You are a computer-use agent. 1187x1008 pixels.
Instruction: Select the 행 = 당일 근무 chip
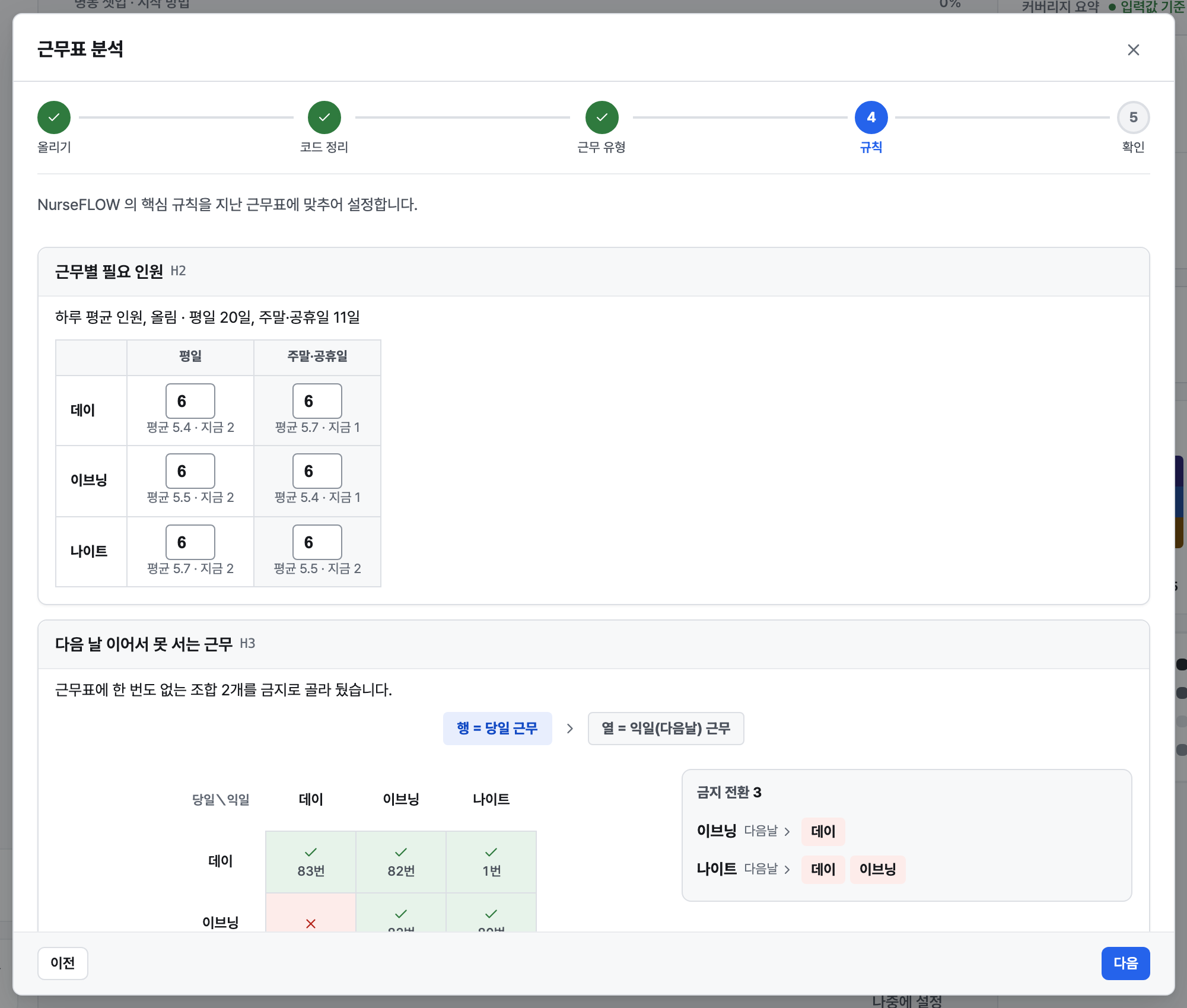[x=498, y=728]
